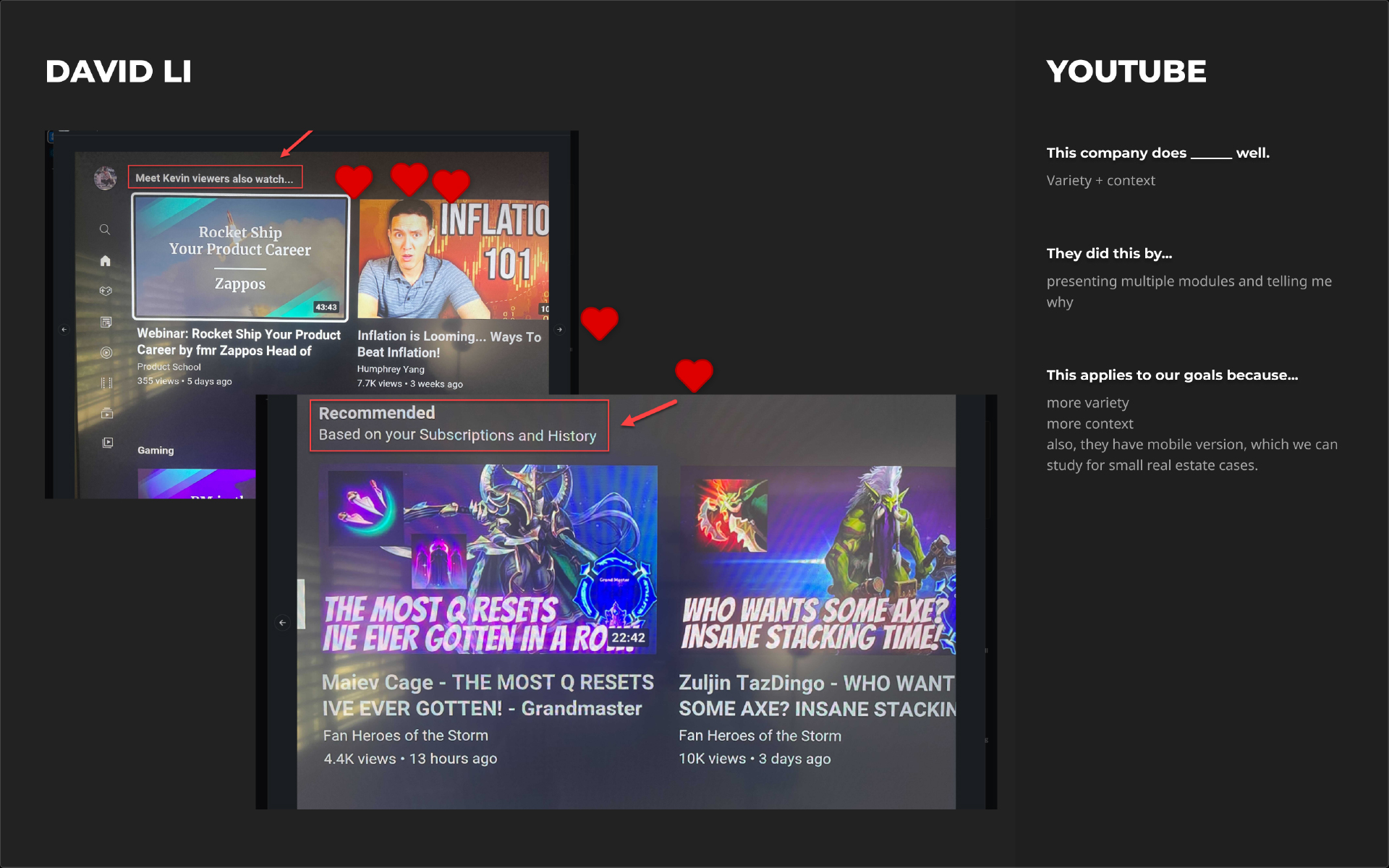1389x868 pixels.
Task: Click 'They did this by...' heading
Action: tap(1109, 253)
